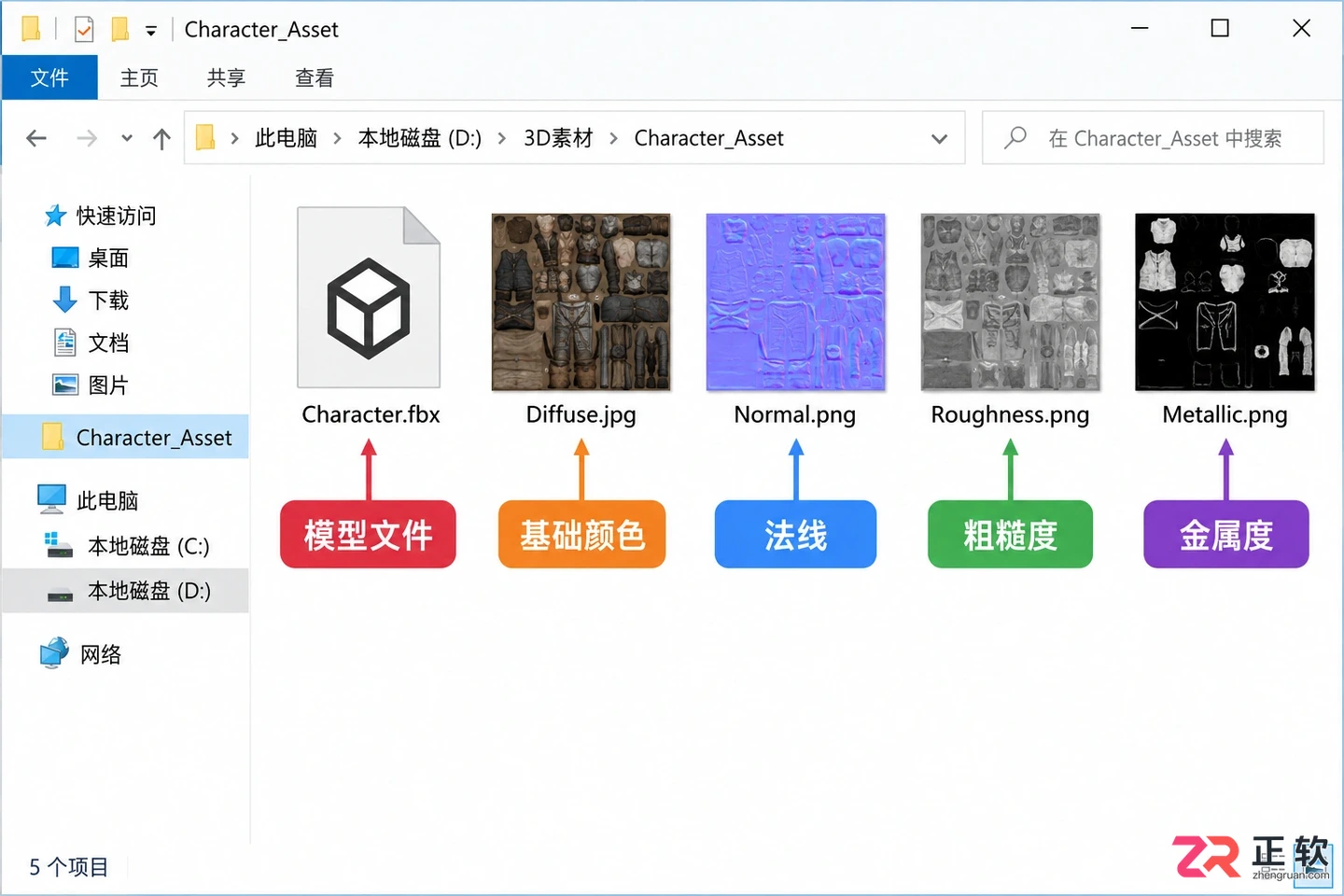1344x896 pixels.
Task: Expand the address bar history dropdown
Action: coord(939,139)
